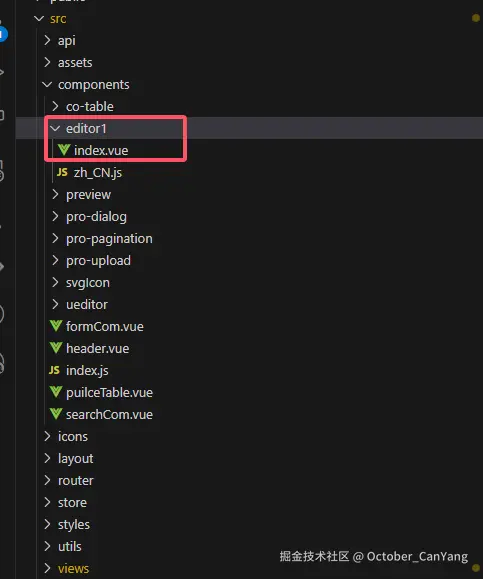Select the assets folder label
The image size is (483, 579).
point(75,62)
